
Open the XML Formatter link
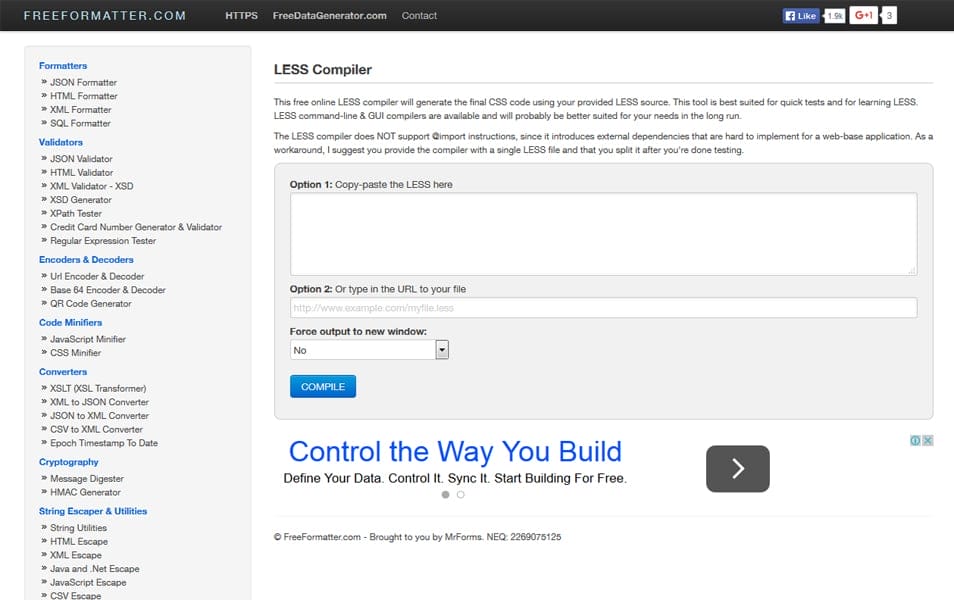81,110
